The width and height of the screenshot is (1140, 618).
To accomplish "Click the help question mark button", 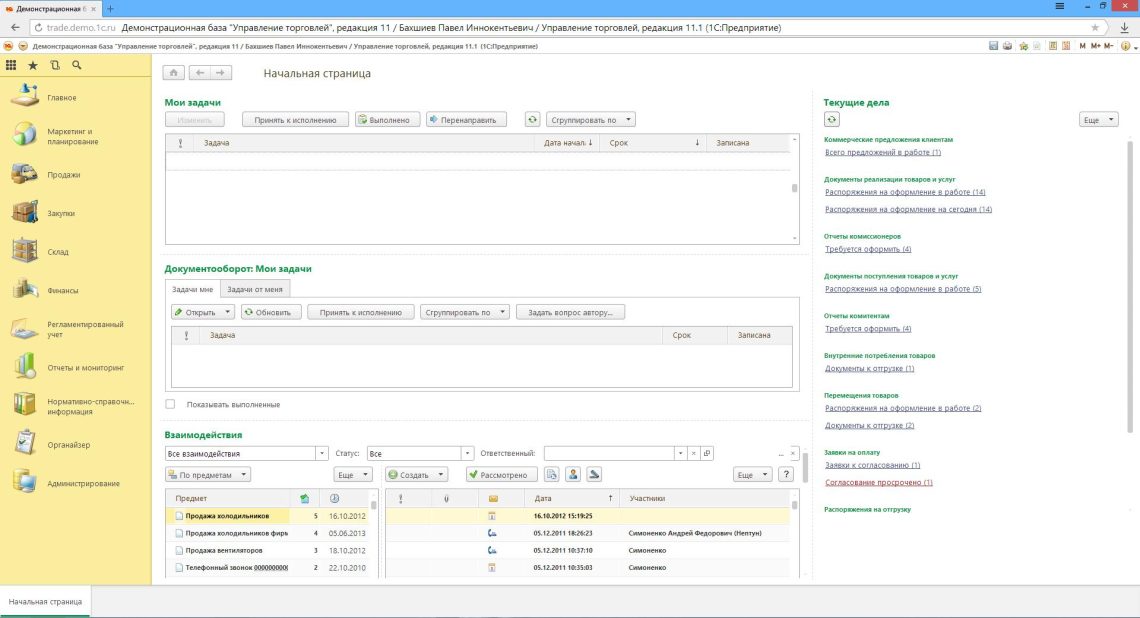I will tap(787, 475).
